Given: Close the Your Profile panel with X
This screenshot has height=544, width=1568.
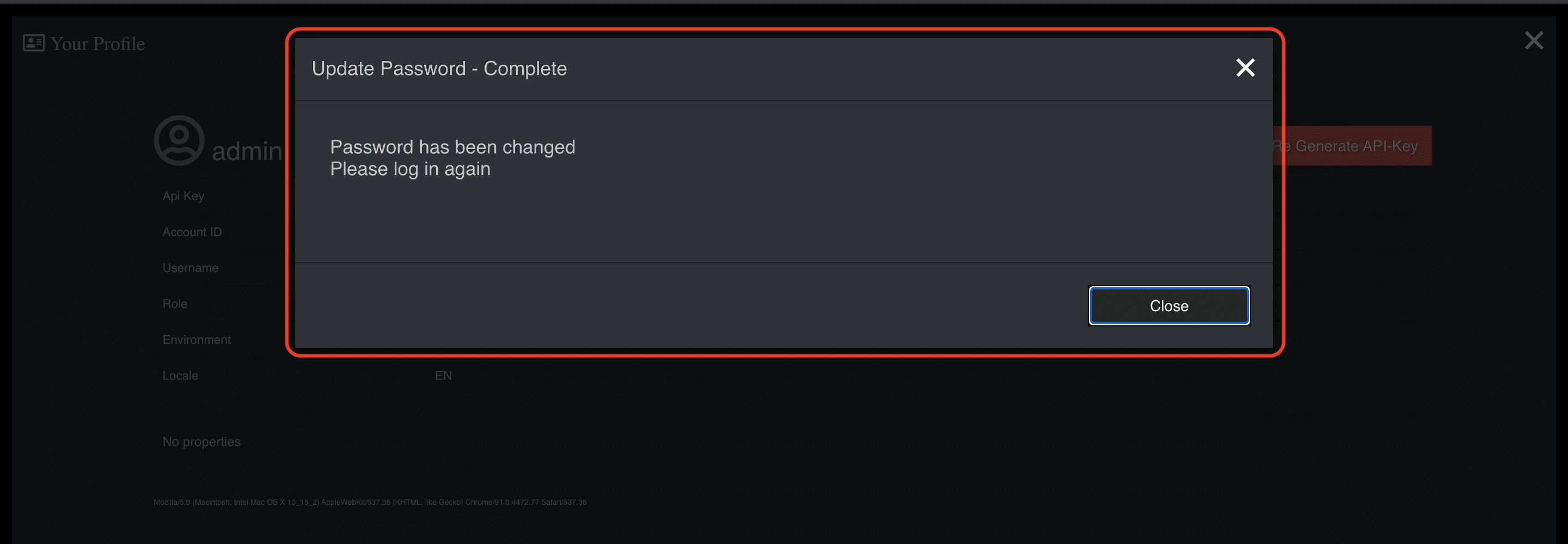Looking at the screenshot, I should 1534,41.
